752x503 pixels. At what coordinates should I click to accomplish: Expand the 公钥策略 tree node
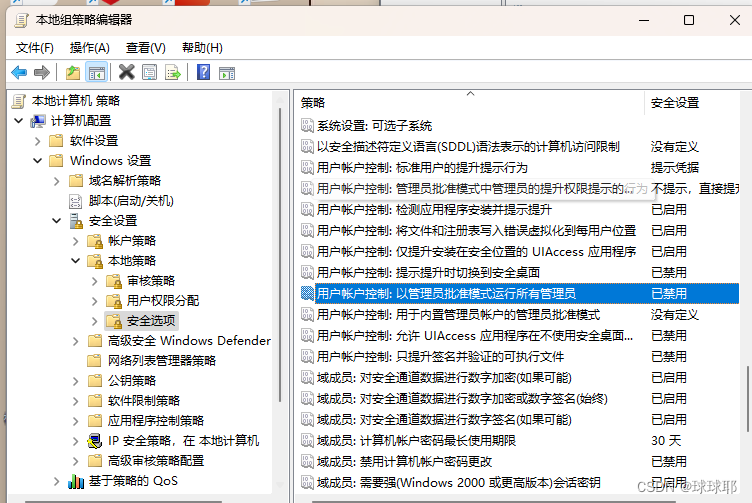click(76, 381)
